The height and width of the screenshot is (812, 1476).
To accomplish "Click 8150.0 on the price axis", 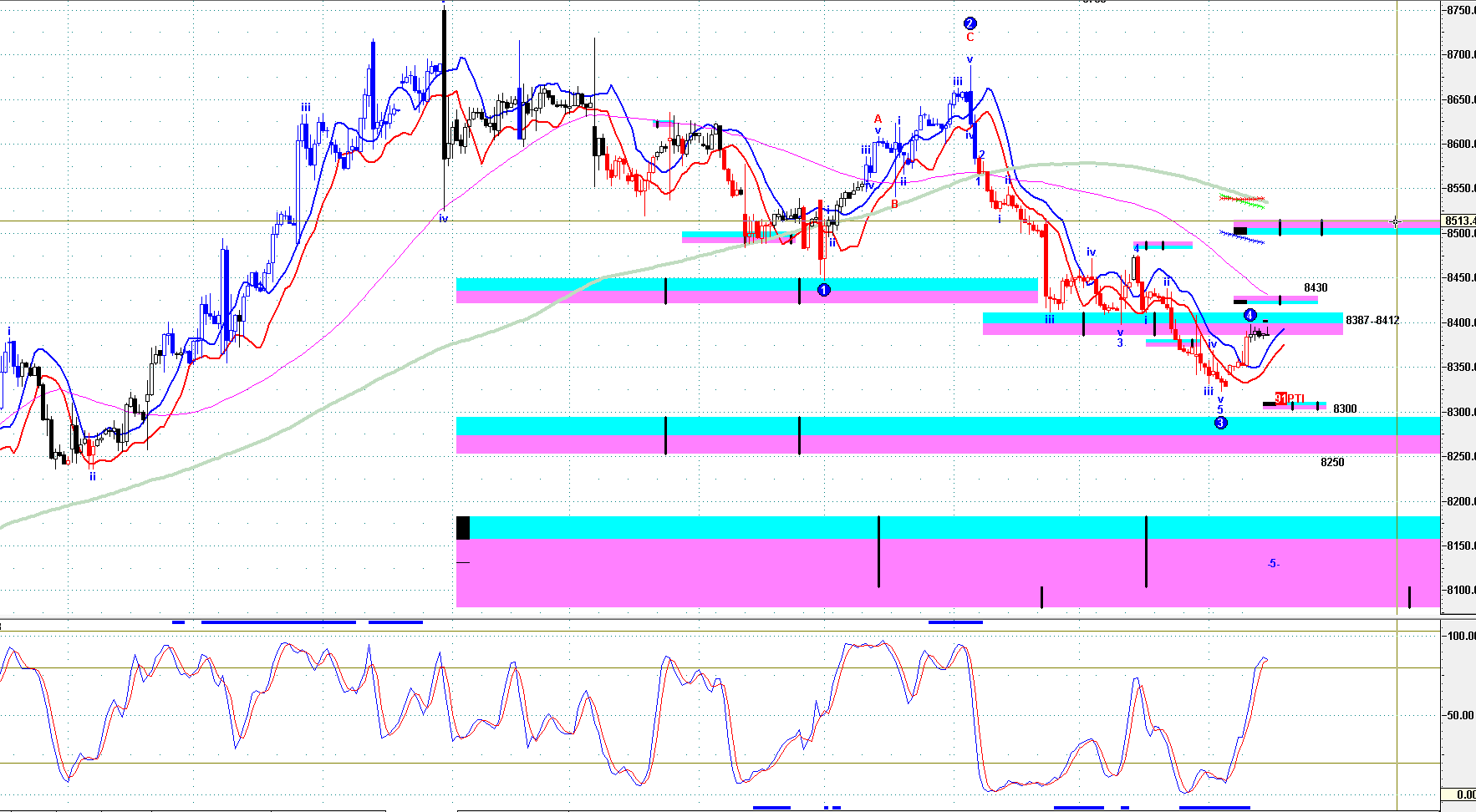I will click(x=1461, y=546).
